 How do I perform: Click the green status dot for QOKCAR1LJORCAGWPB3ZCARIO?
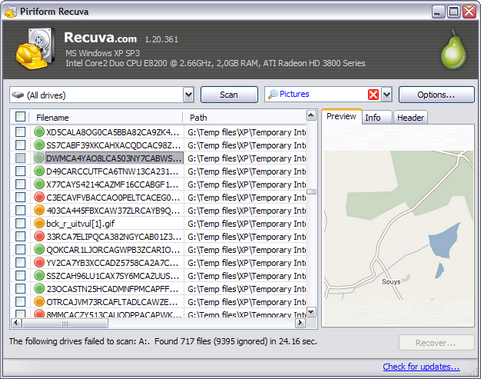pyautogui.click(x=39, y=249)
